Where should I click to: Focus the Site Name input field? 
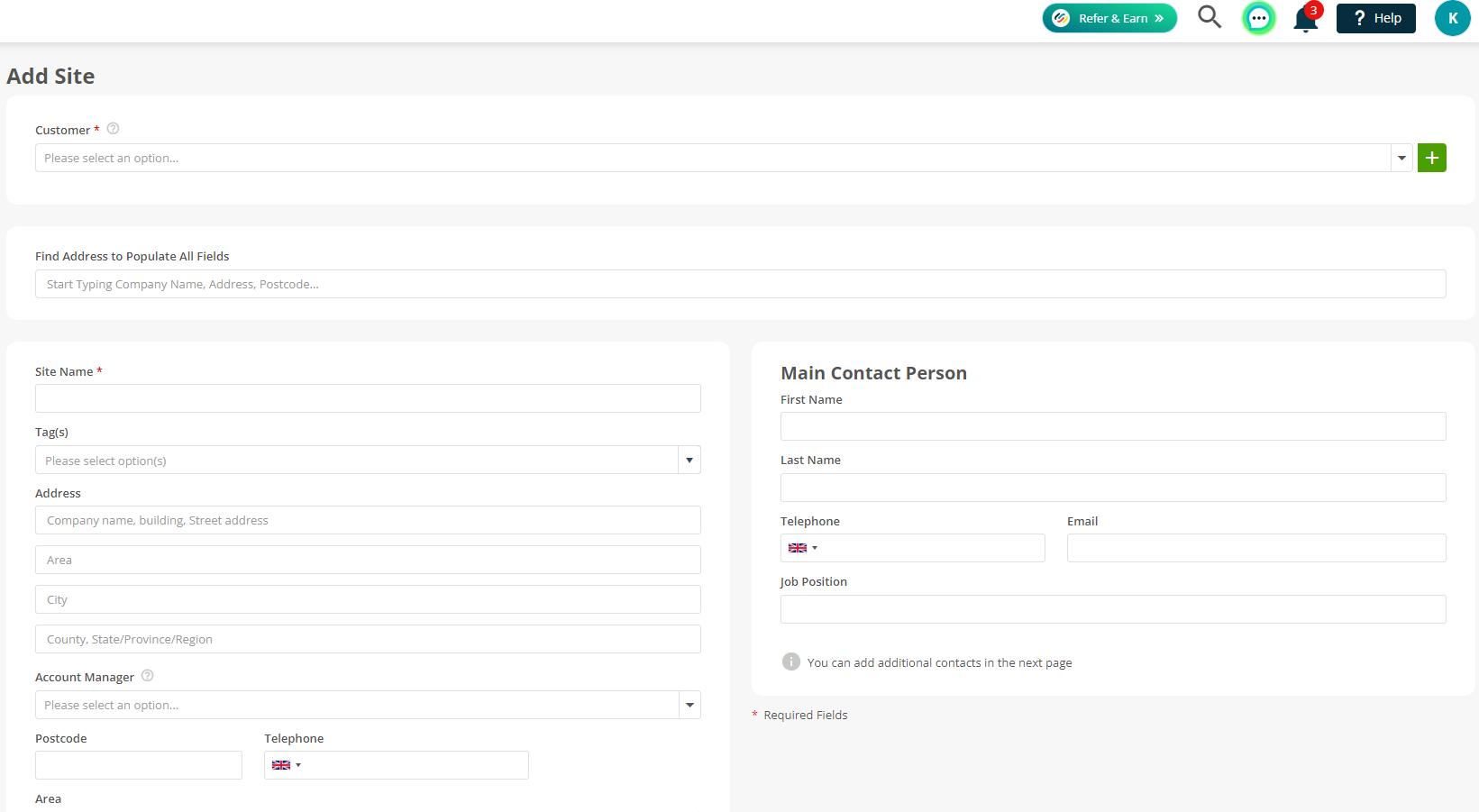pyautogui.click(x=368, y=398)
